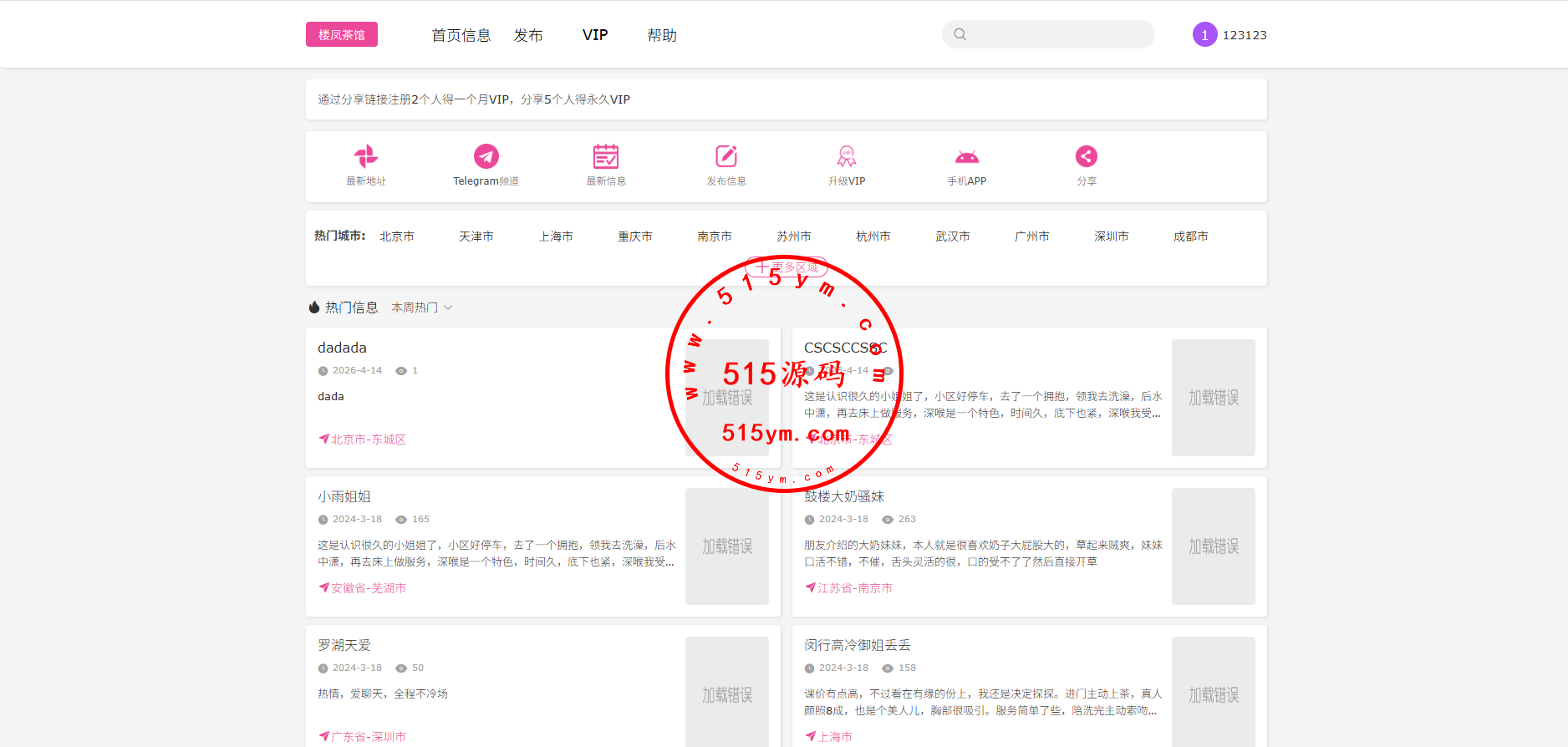Viewport: 1568px width, 747px height.
Task: Click the 楼凤茶馆 logo button
Action: [x=342, y=34]
